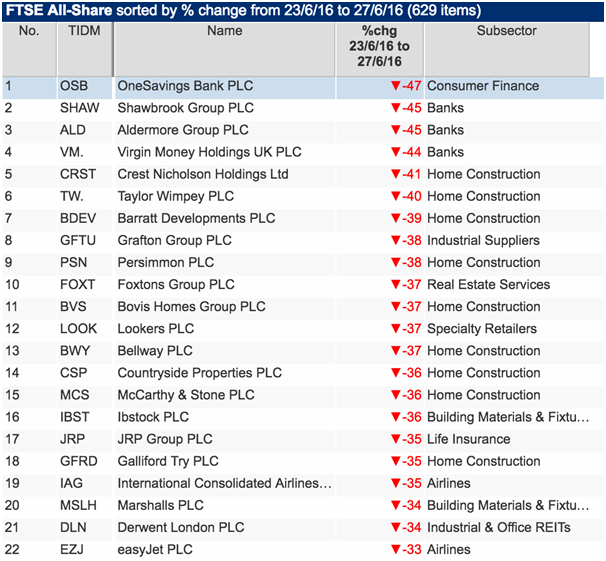
Task: Click Real Estate Services subsector cell
Action: [489, 284]
